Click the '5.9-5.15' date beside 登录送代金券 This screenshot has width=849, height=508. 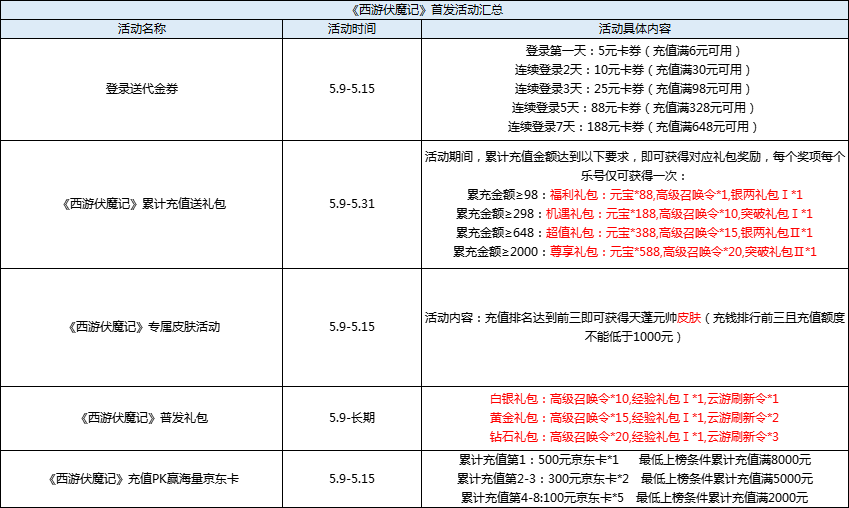tap(351, 89)
